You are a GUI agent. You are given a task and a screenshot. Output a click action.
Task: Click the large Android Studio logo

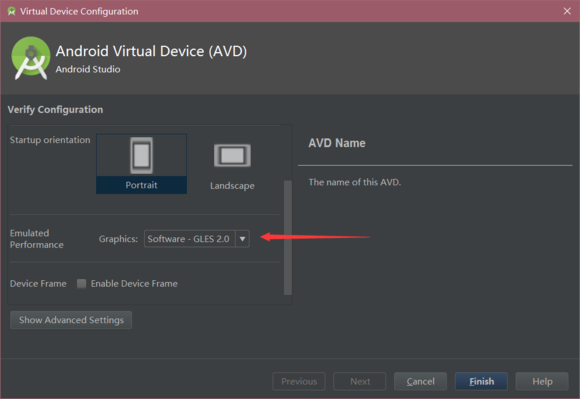31,58
